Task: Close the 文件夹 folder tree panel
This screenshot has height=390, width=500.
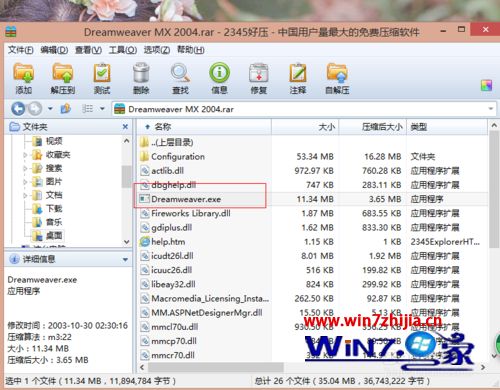Action: pos(125,127)
